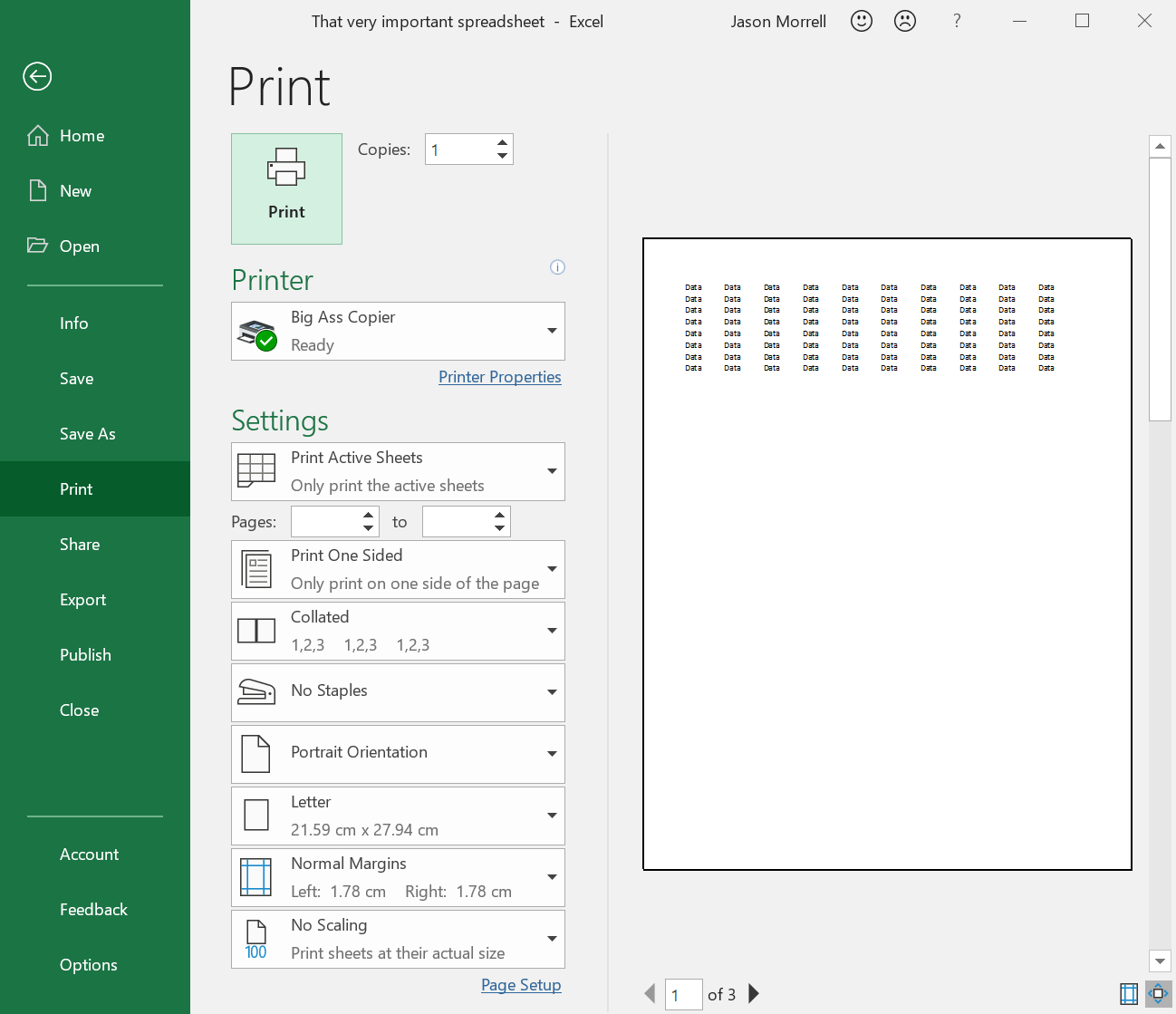Open the Page Setup link
This screenshot has height=1014, width=1176.
[521, 985]
